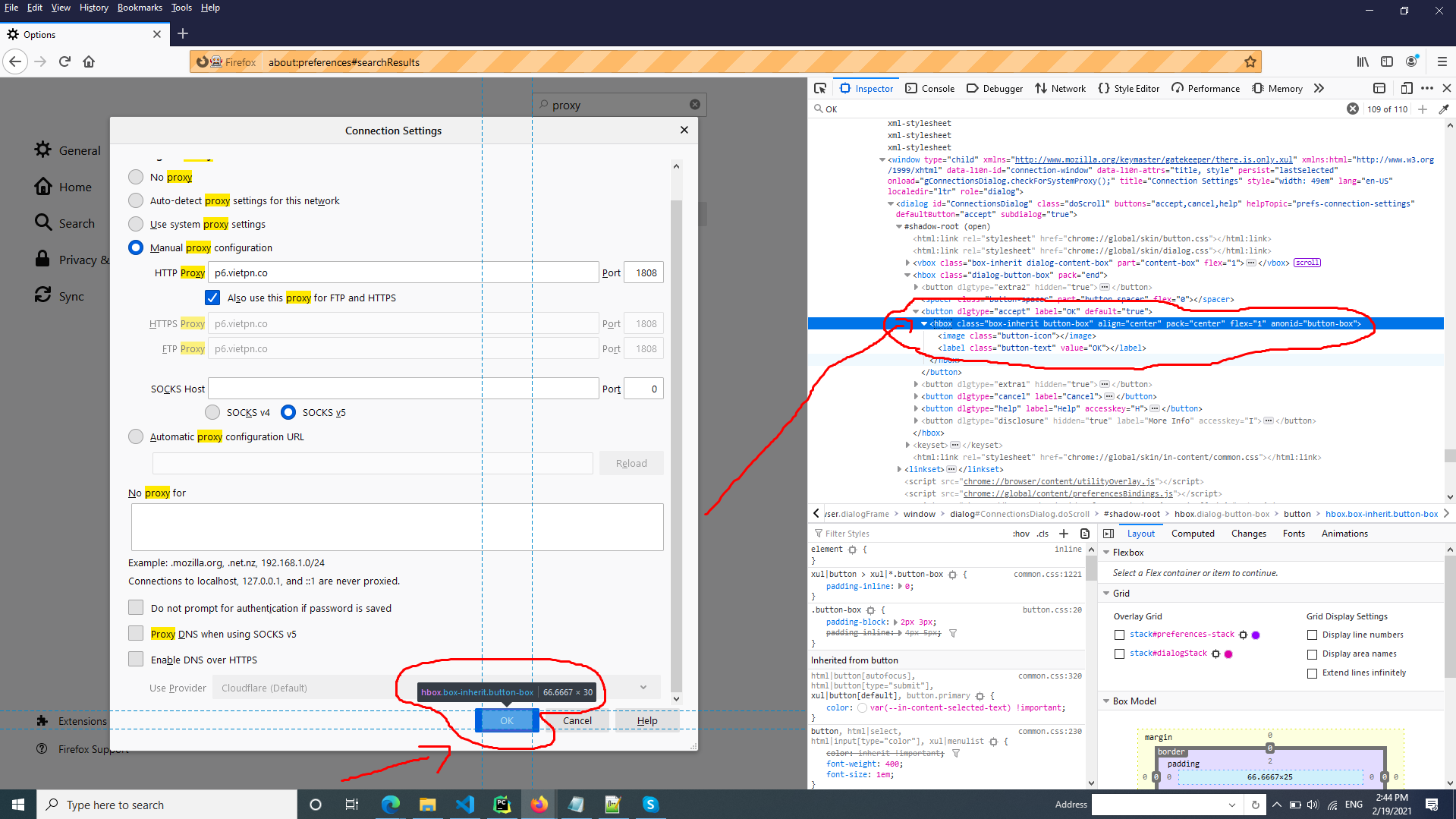Screen dimensions: 1456x819
Task: Check Enable DNS over HTTPS
Action: click(x=136, y=659)
